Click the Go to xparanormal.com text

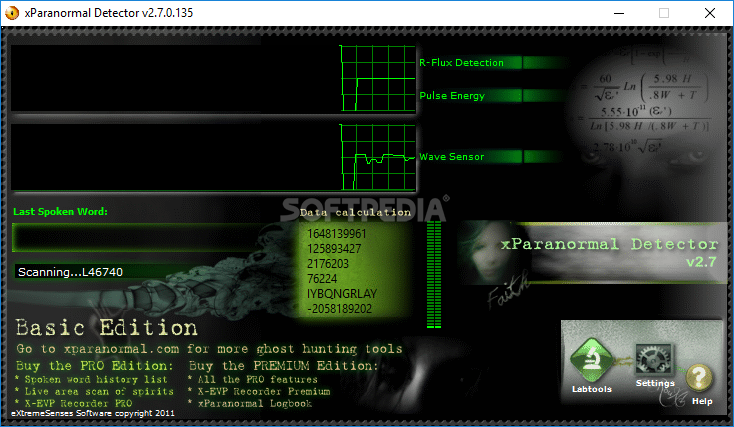[209, 349]
